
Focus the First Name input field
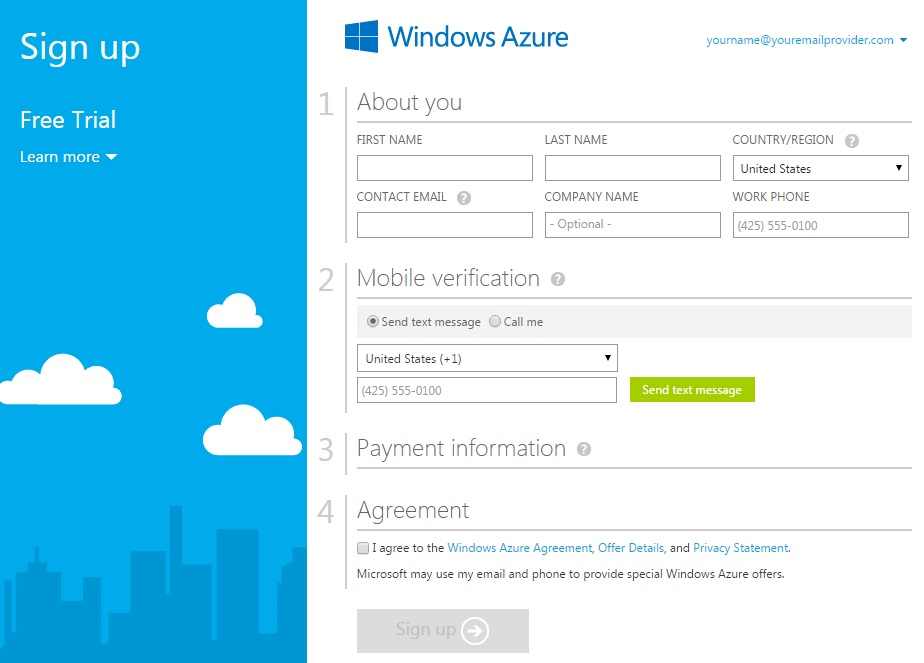coord(445,168)
